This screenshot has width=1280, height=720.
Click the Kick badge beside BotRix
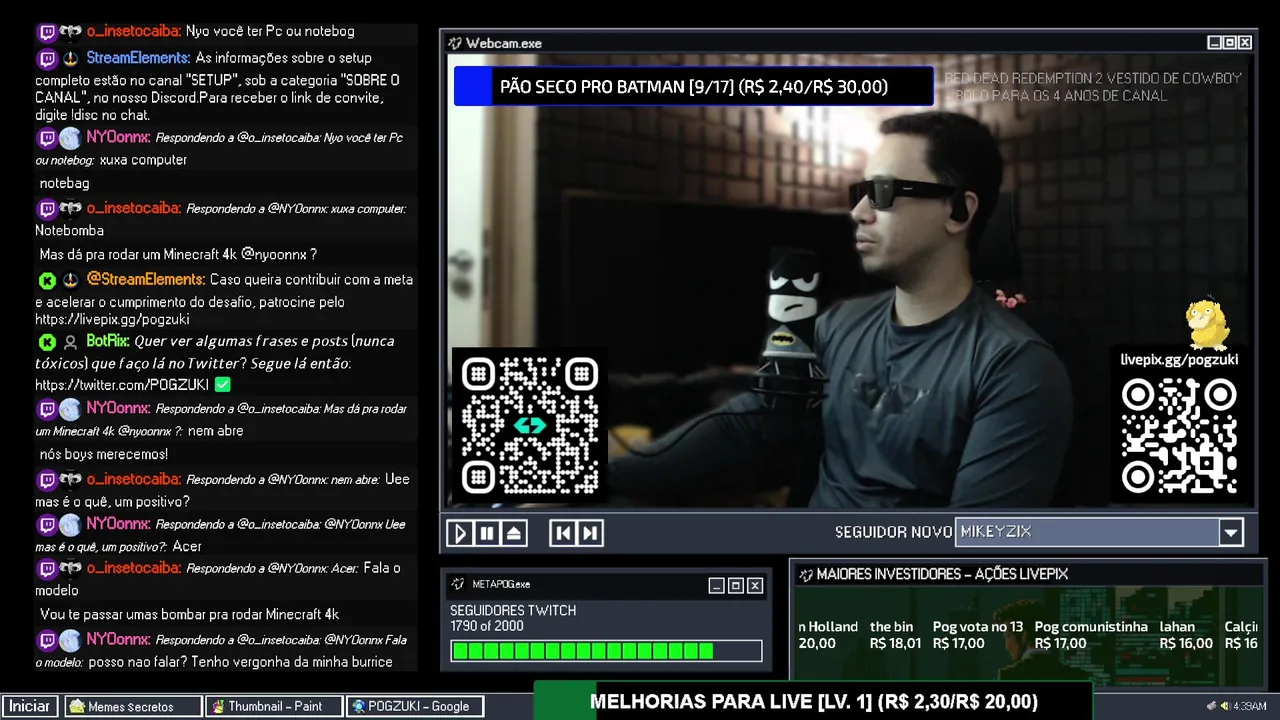47,342
